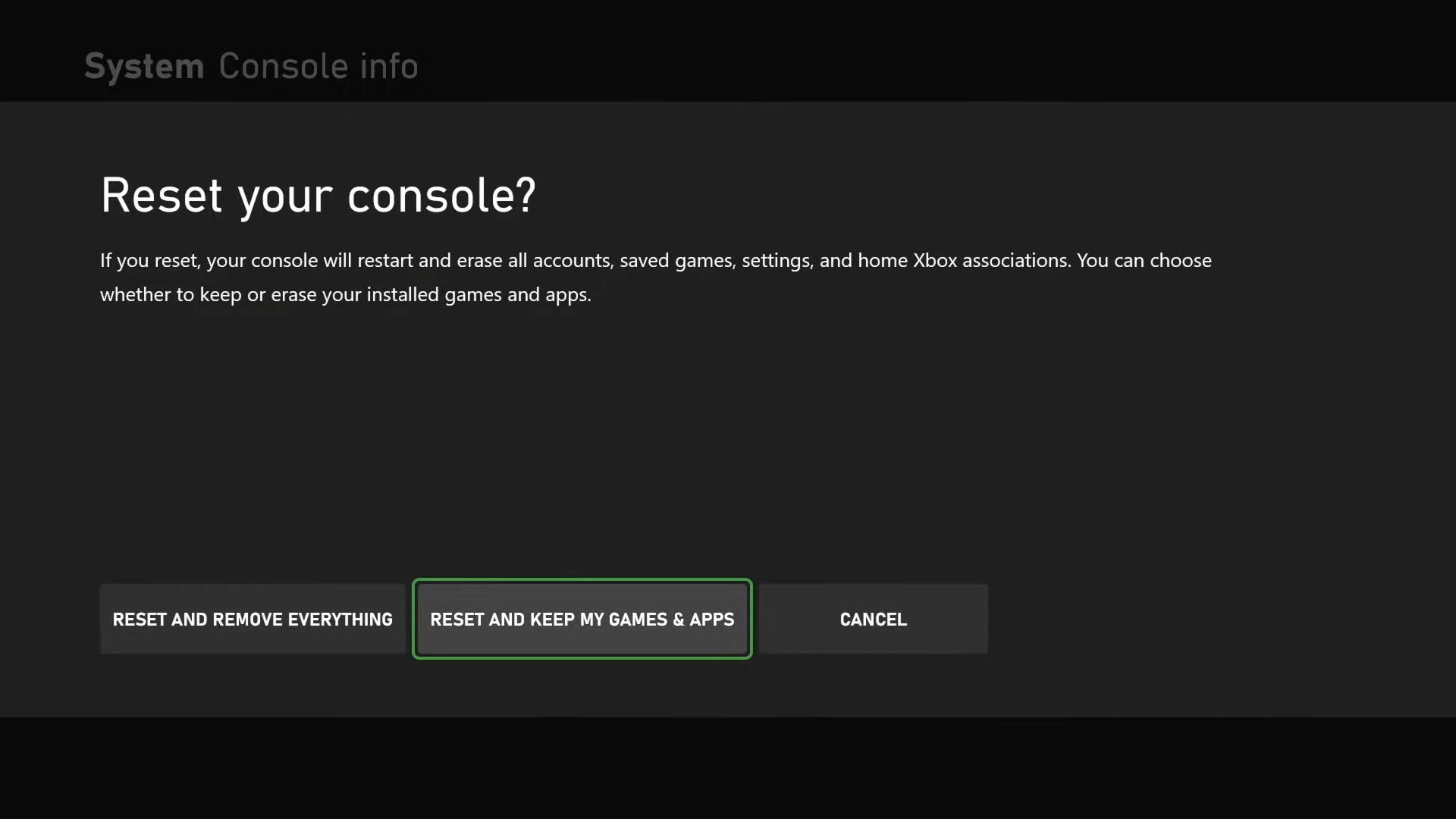Click the Console info page title
Screen dimensions: 1456x819
point(318,67)
